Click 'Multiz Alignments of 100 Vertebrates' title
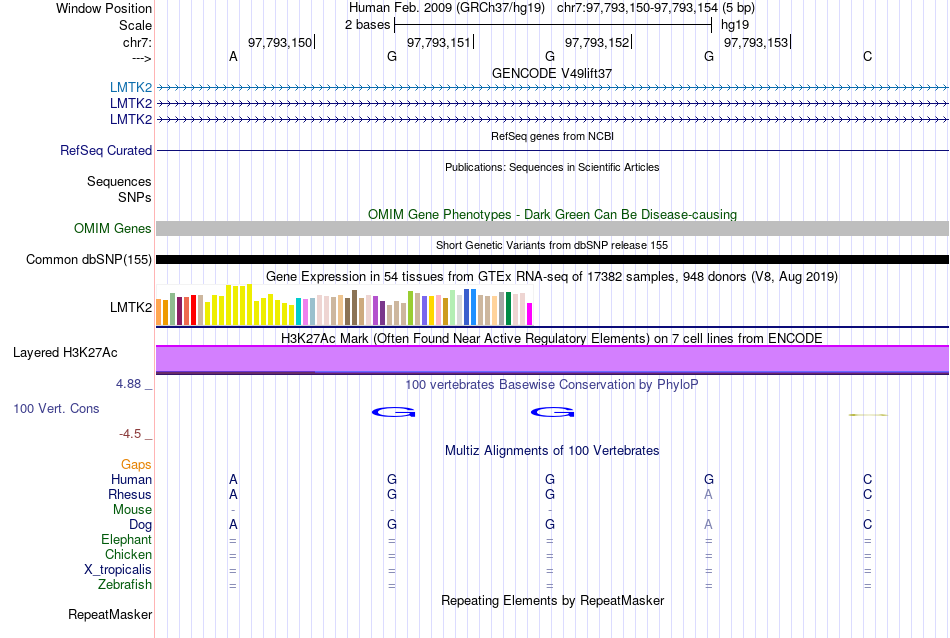950x638 pixels. [x=552, y=450]
